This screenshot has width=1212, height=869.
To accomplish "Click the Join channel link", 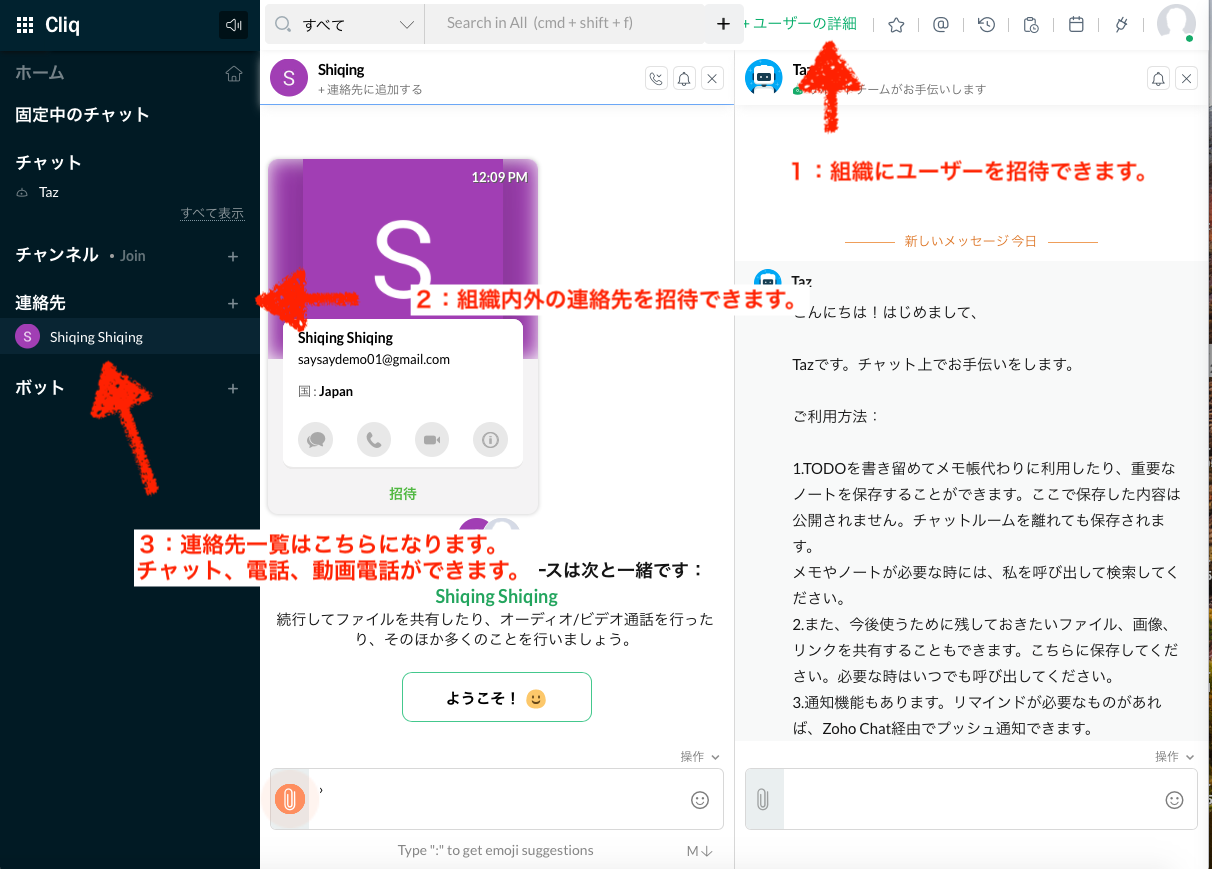I will tap(133, 256).
